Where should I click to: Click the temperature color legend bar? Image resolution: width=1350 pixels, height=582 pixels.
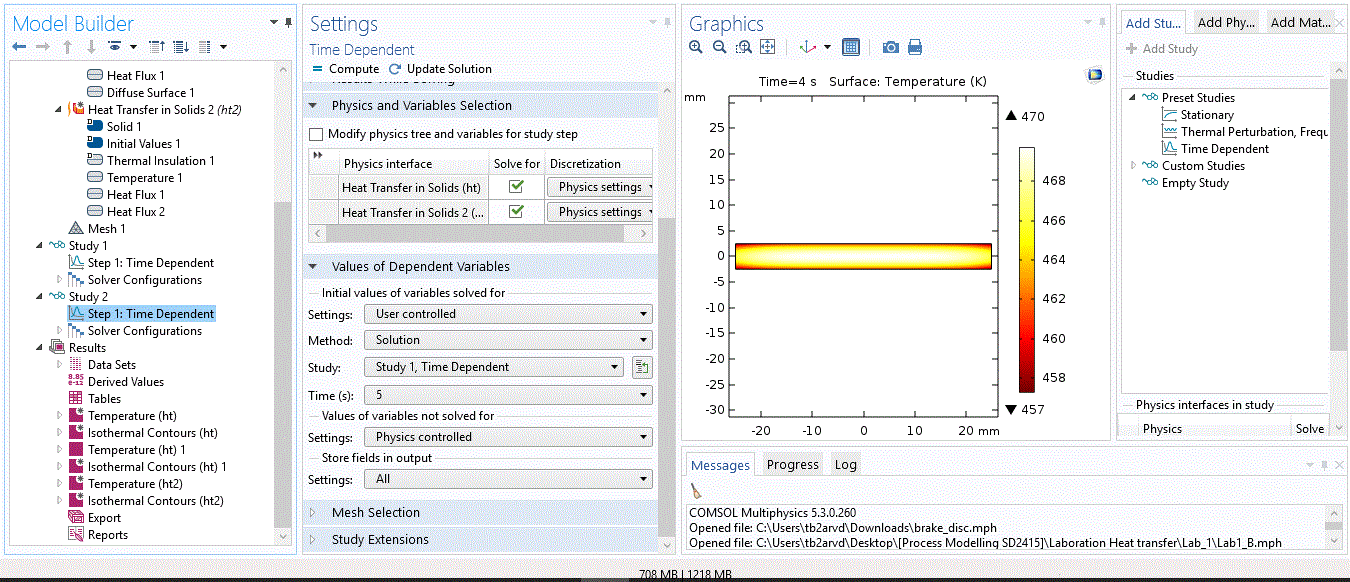(x=1026, y=270)
